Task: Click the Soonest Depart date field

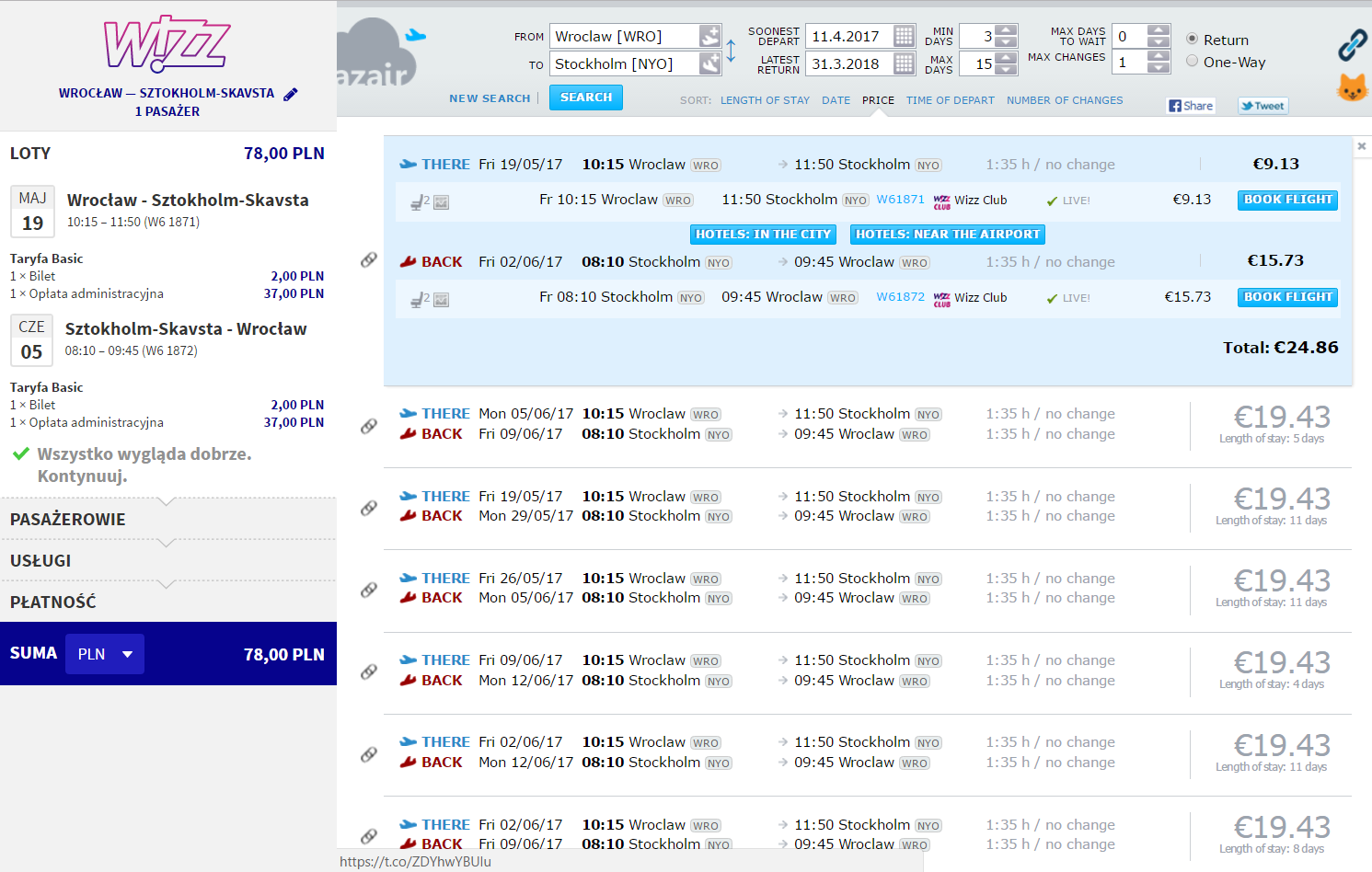Action: click(x=849, y=36)
